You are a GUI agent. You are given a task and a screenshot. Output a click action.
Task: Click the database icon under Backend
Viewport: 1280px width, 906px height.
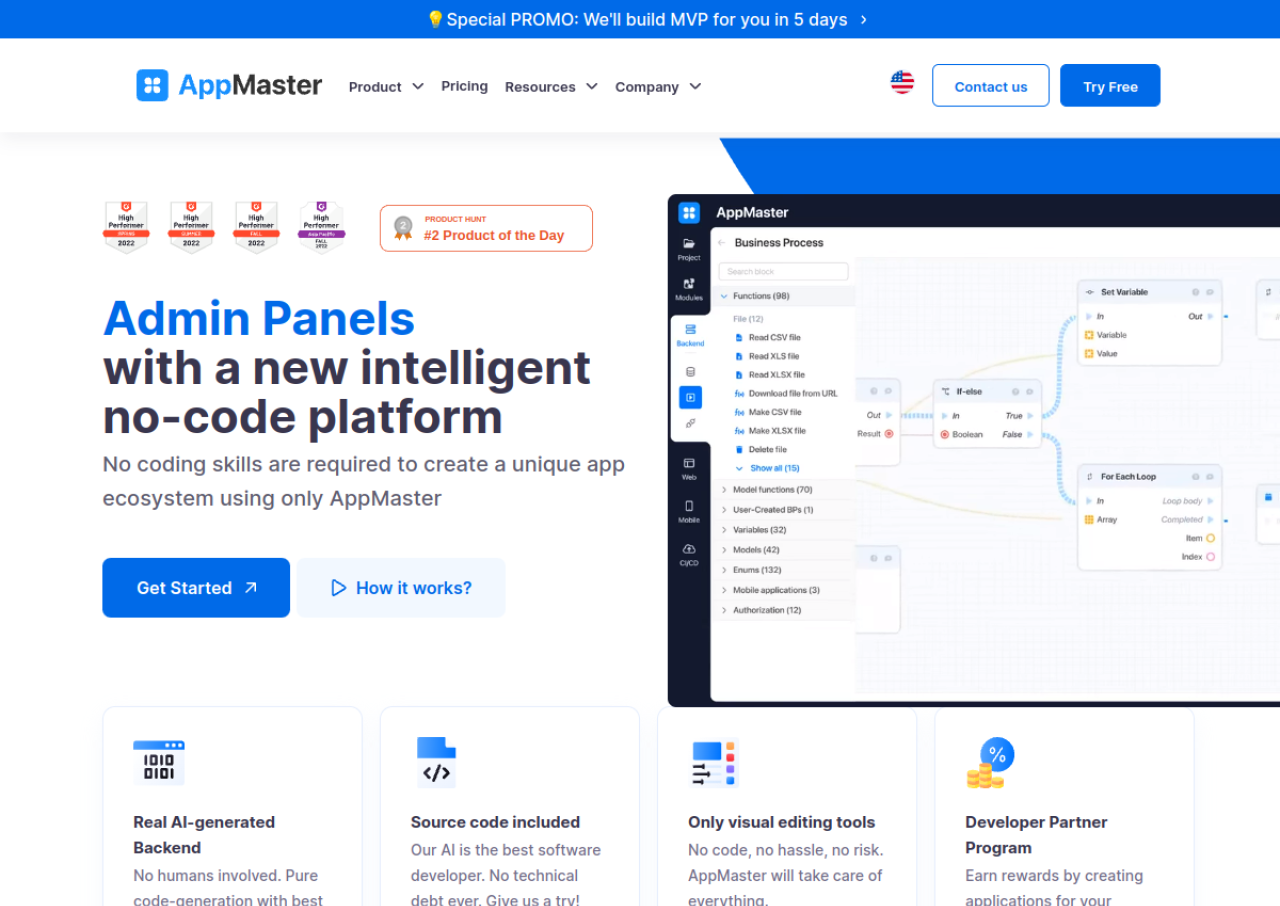click(690, 372)
